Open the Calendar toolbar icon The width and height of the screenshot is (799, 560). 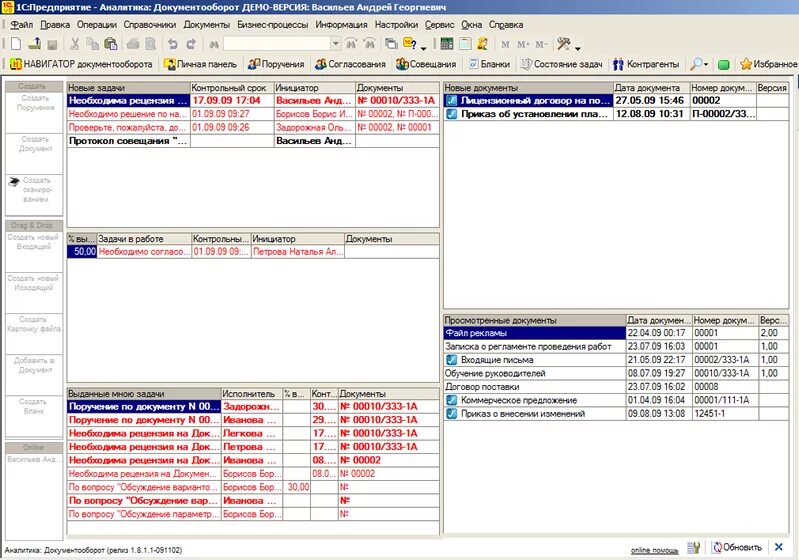[x=465, y=44]
